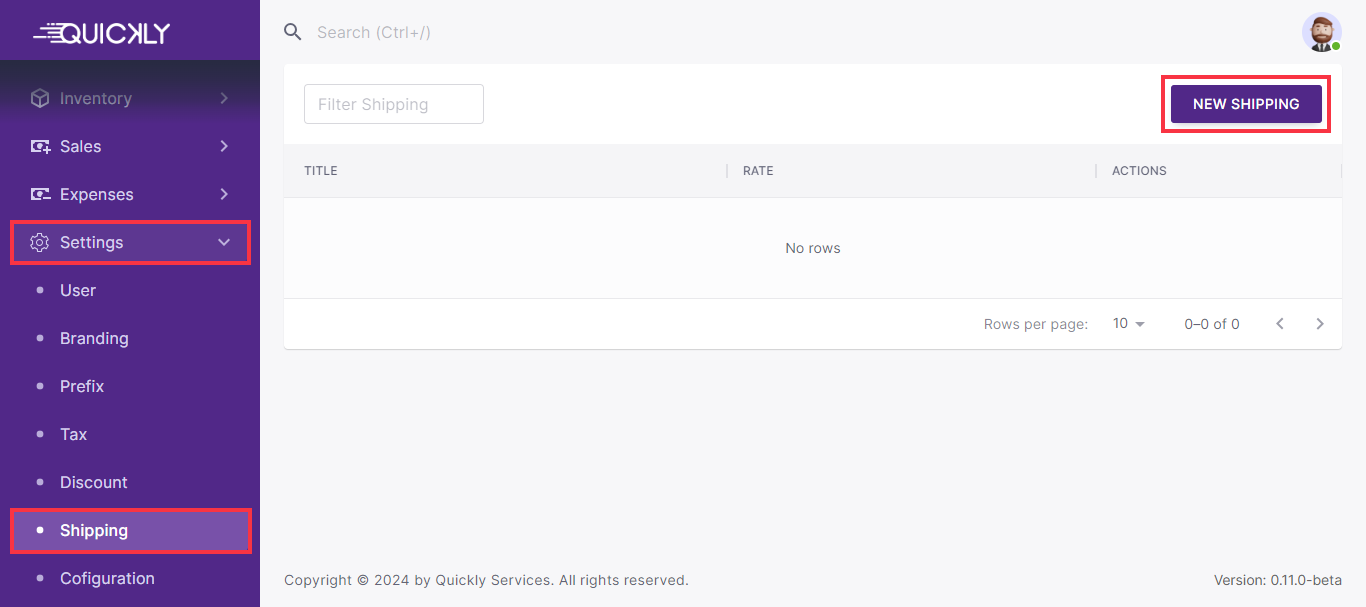
Task: Open the user avatar profile menu
Action: 1320,32
